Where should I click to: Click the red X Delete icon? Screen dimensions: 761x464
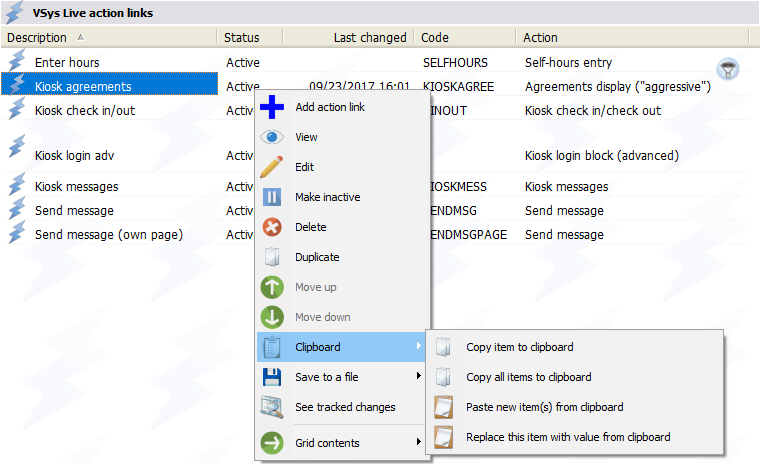tap(272, 227)
